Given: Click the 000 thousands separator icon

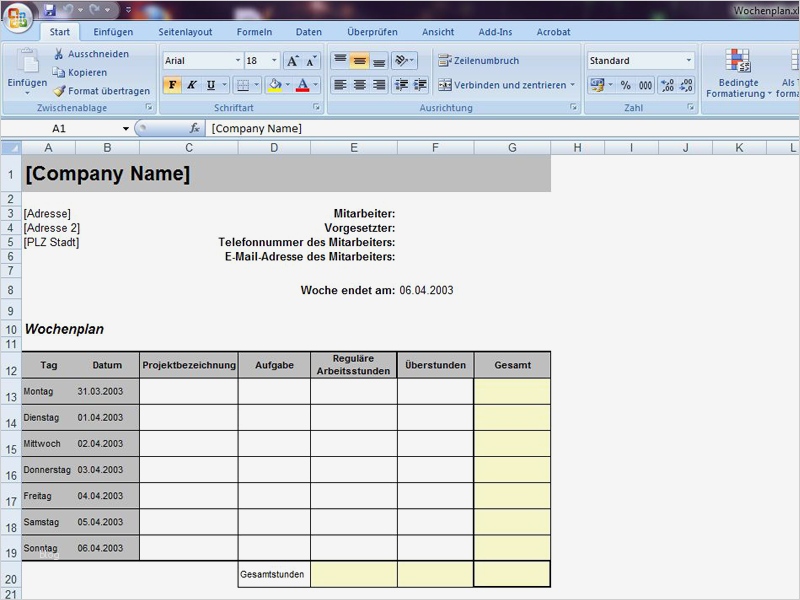Looking at the screenshot, I should point(645,84).
